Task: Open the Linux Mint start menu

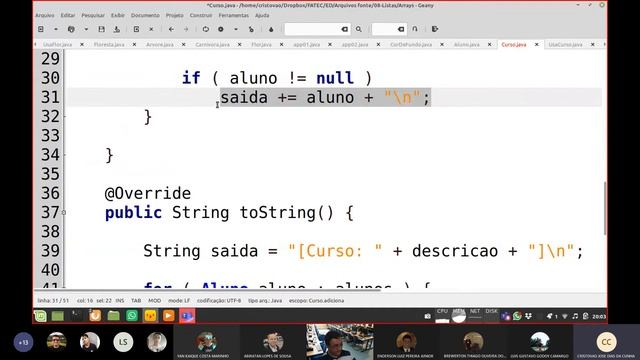Action: point(40,316)
